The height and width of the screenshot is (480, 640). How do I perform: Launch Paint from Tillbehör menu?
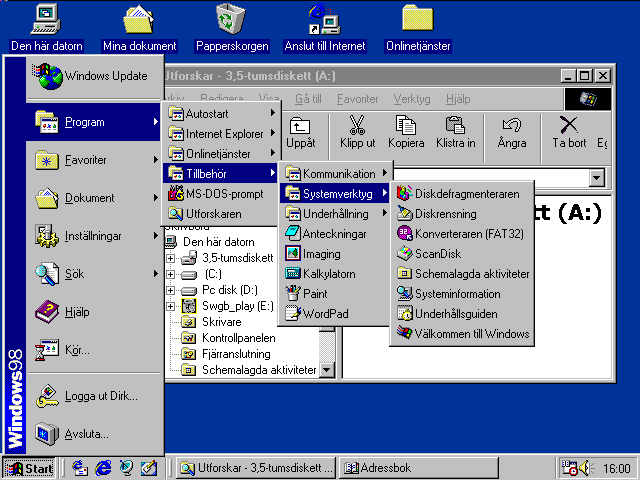pyautogui.click(x=335, y=293)
